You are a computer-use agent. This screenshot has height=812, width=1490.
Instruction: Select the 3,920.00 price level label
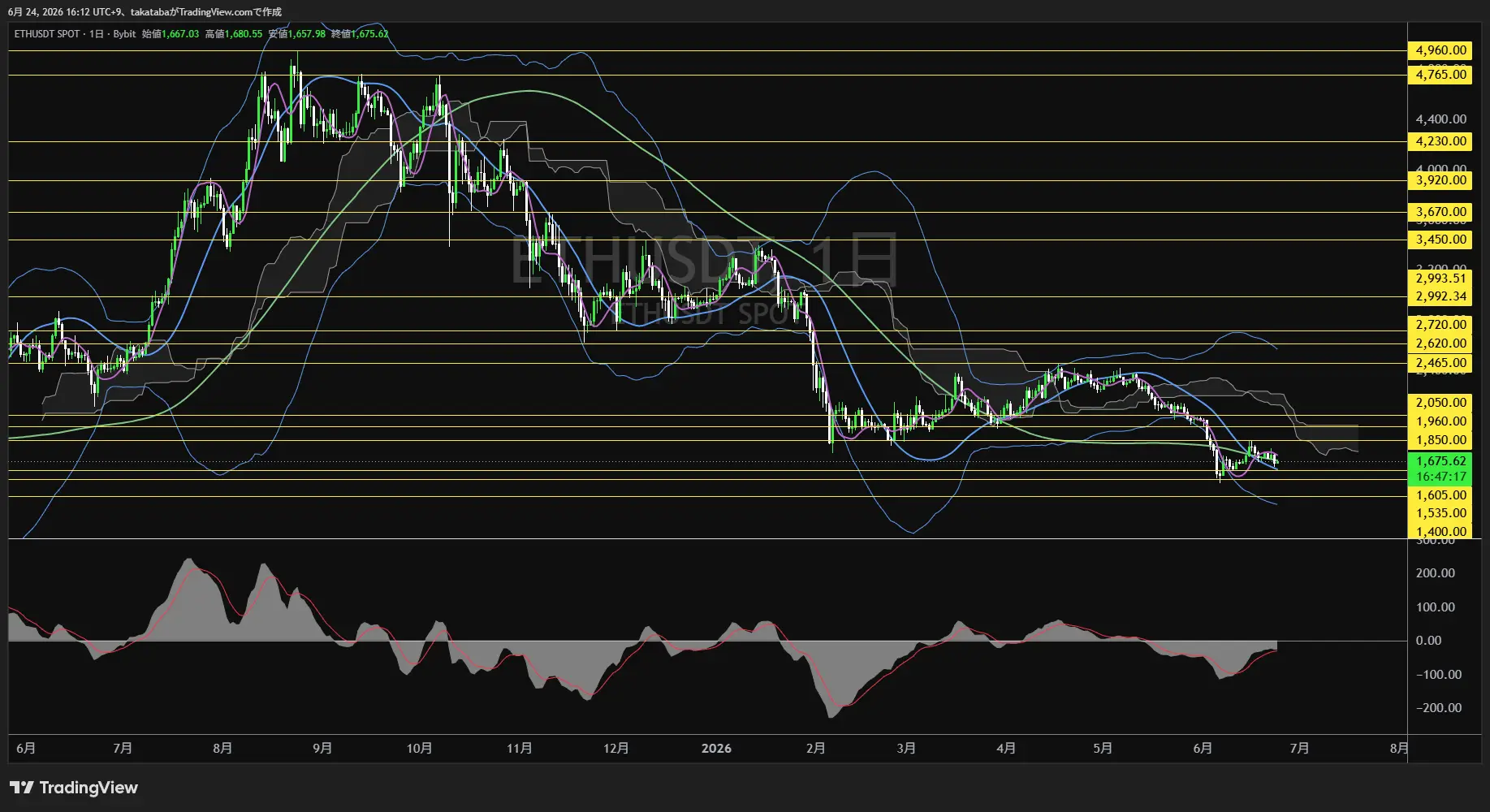(1441, 180)
